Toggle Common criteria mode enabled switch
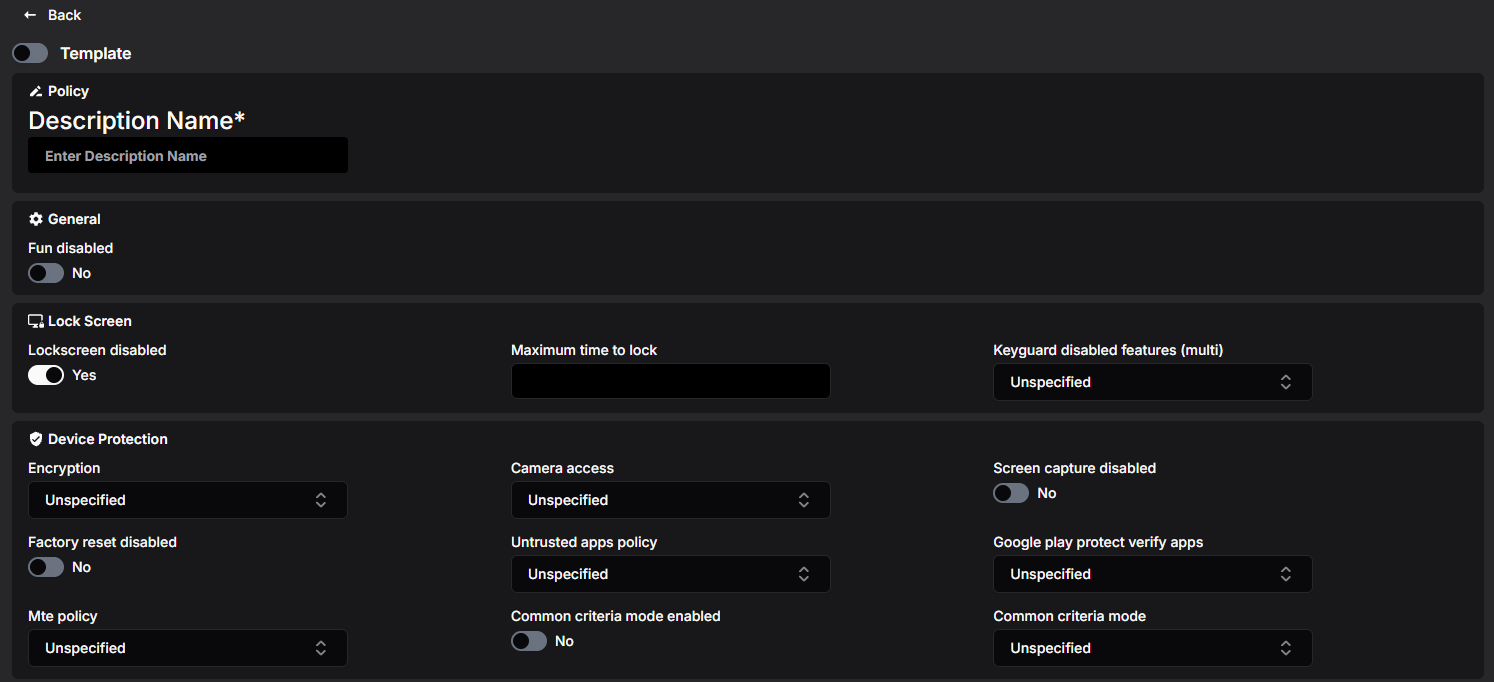 (529, 641)
